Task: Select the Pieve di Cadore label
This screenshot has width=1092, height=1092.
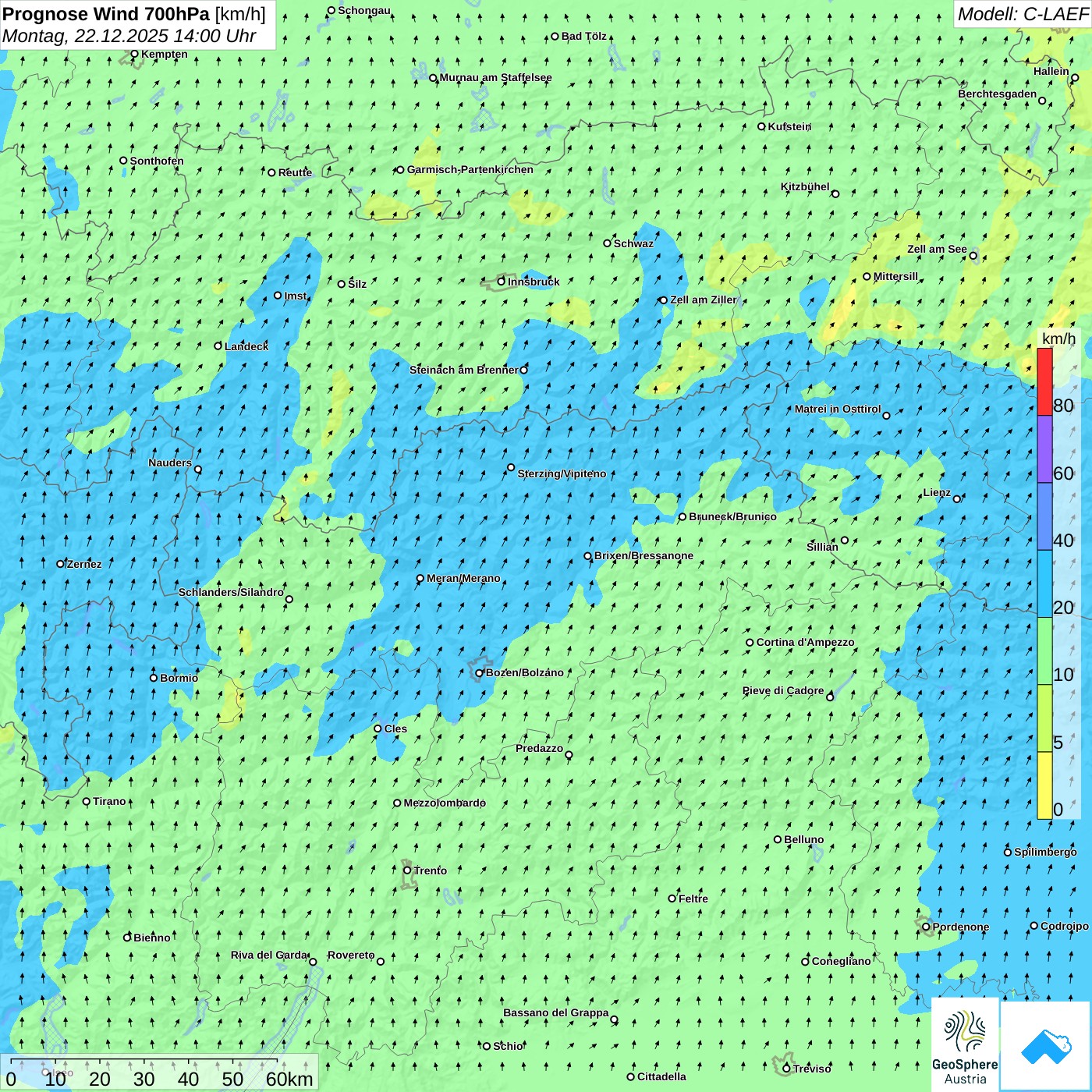Action: click(x=783, y=690)
